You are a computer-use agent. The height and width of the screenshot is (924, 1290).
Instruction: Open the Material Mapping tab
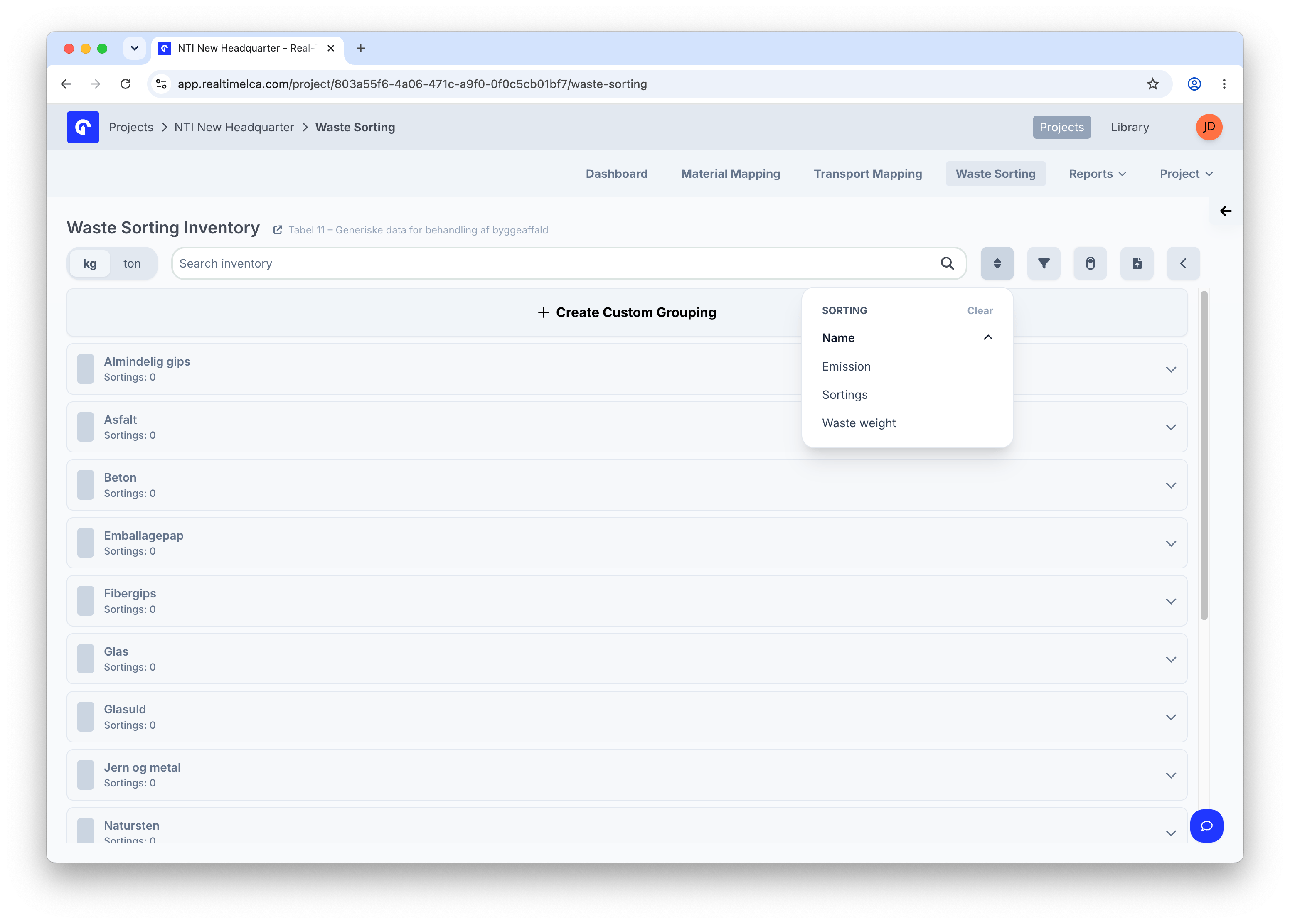(730, 173)
